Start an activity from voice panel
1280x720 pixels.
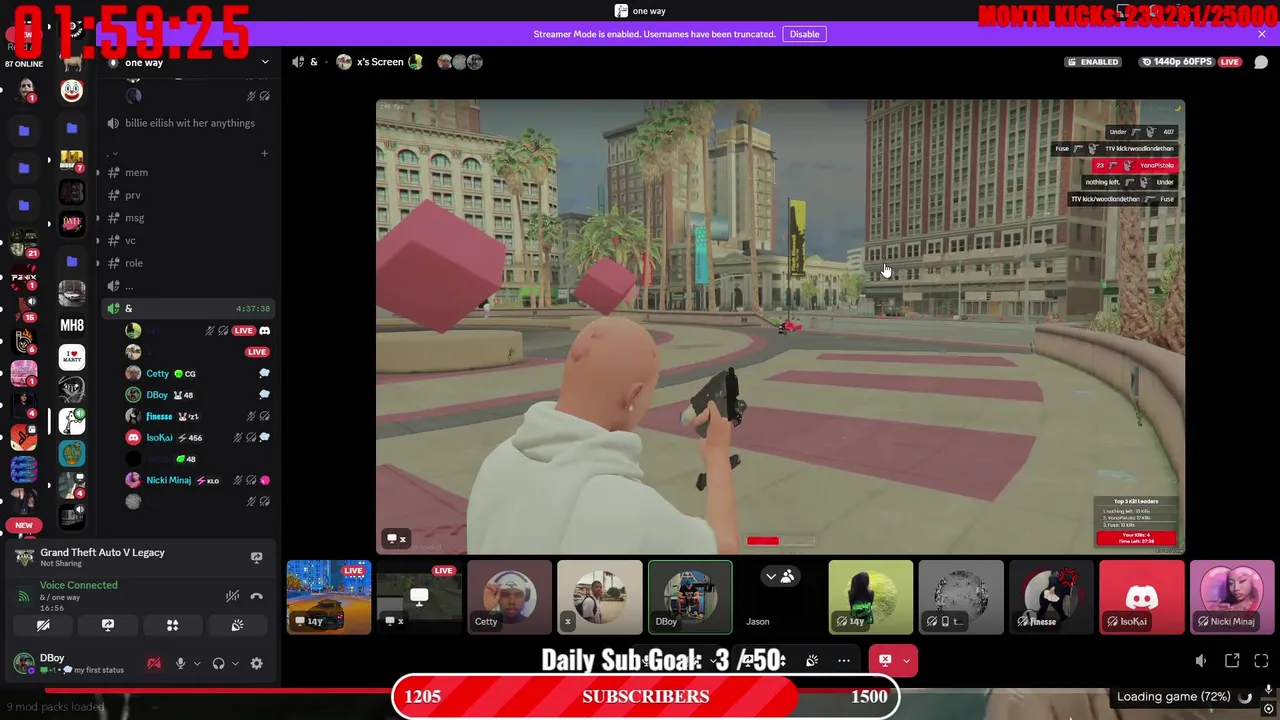[x=172, y=626]
